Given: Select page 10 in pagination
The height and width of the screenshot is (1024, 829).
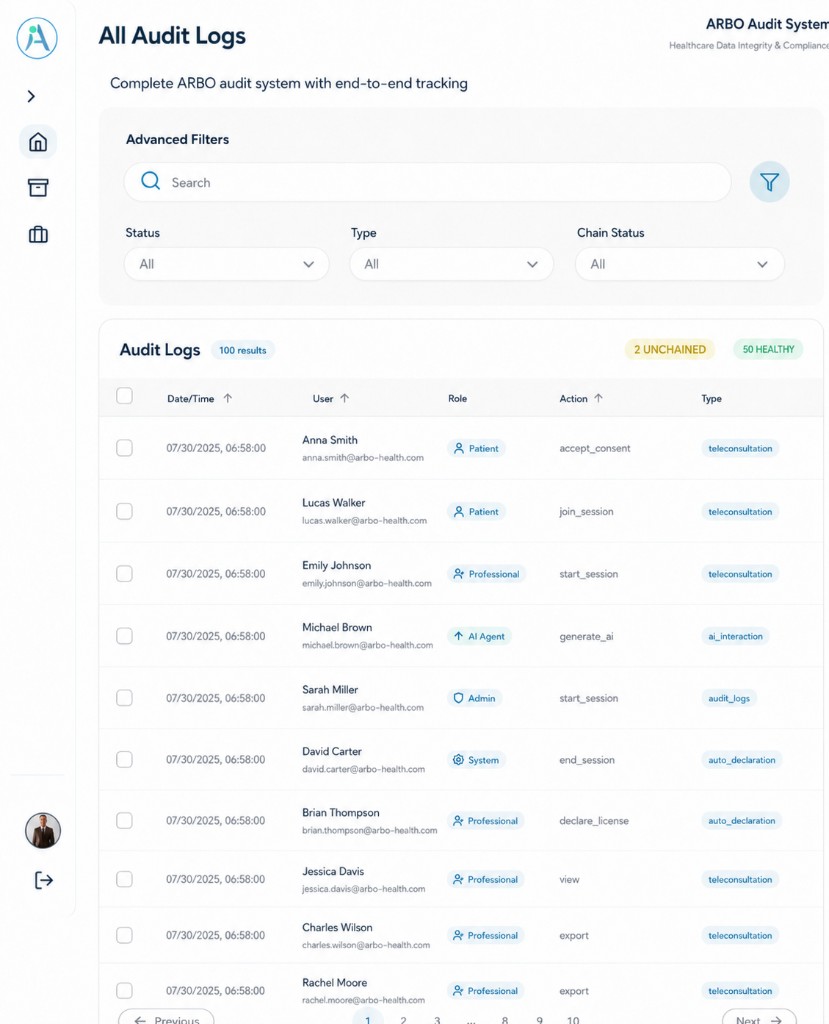Looking at the screenshot, I should point(573,1019).
